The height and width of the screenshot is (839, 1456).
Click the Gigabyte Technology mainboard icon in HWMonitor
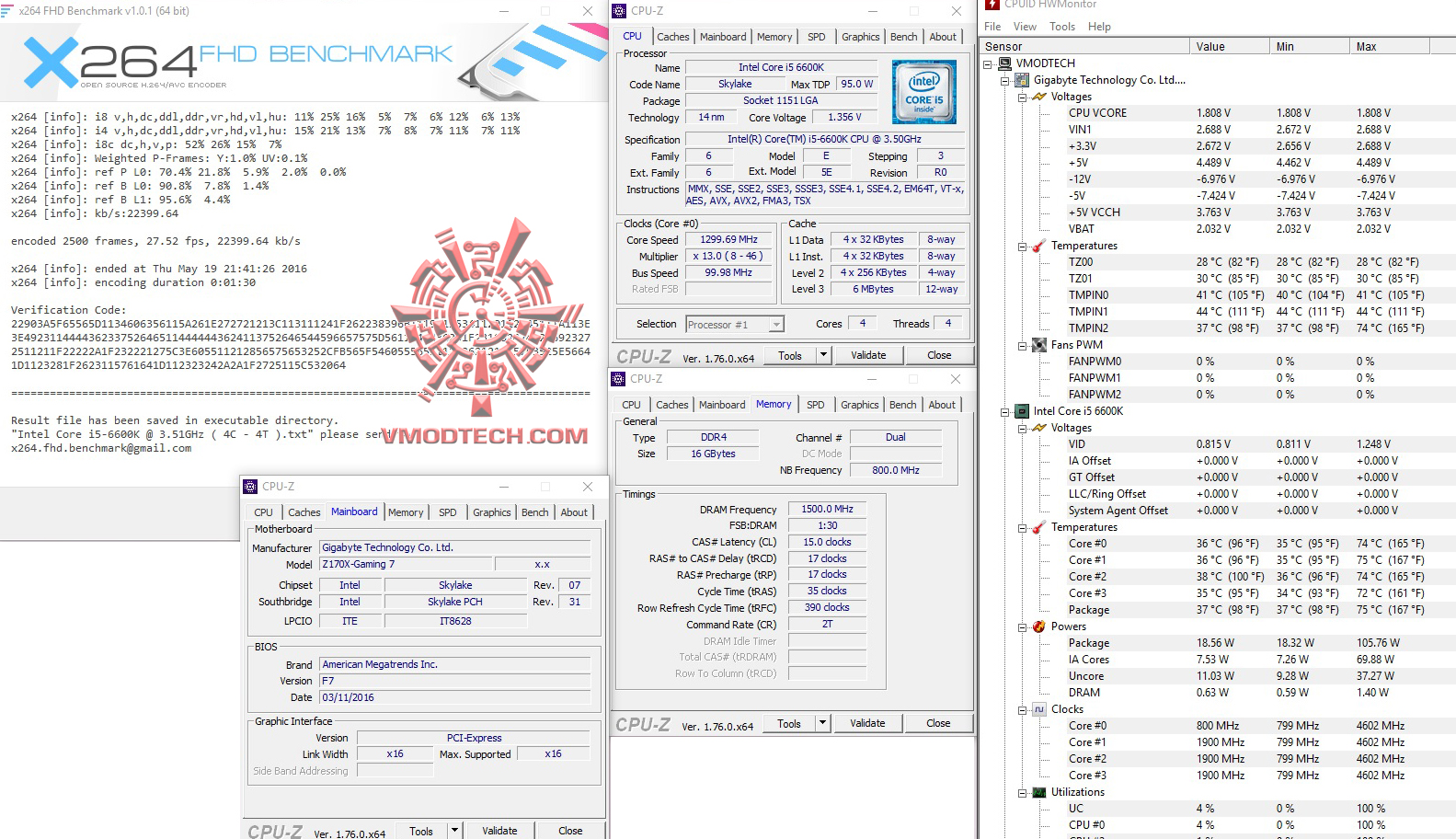tap(1023, 80)
